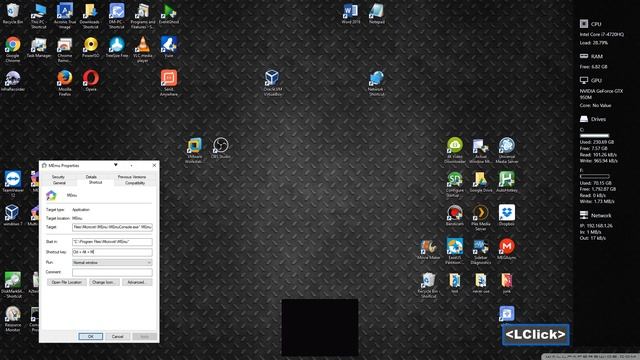Select the This PC shortcut icon

39,11
